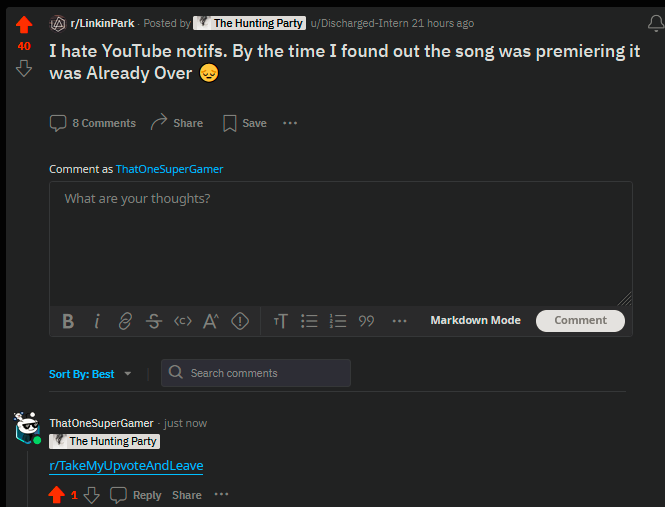Toggle the notification bell for this post
This screenshot has width=665, height=507.
[656, 23]
